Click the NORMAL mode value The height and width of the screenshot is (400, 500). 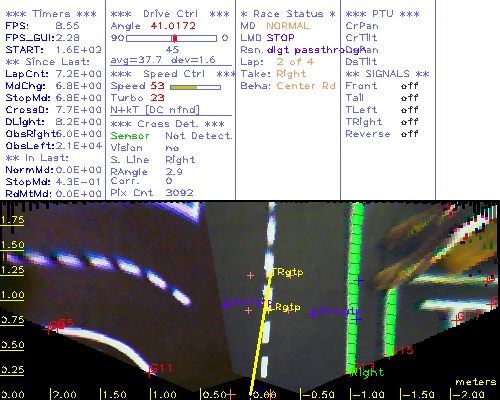pyautogui.click(x=288, y=26)
